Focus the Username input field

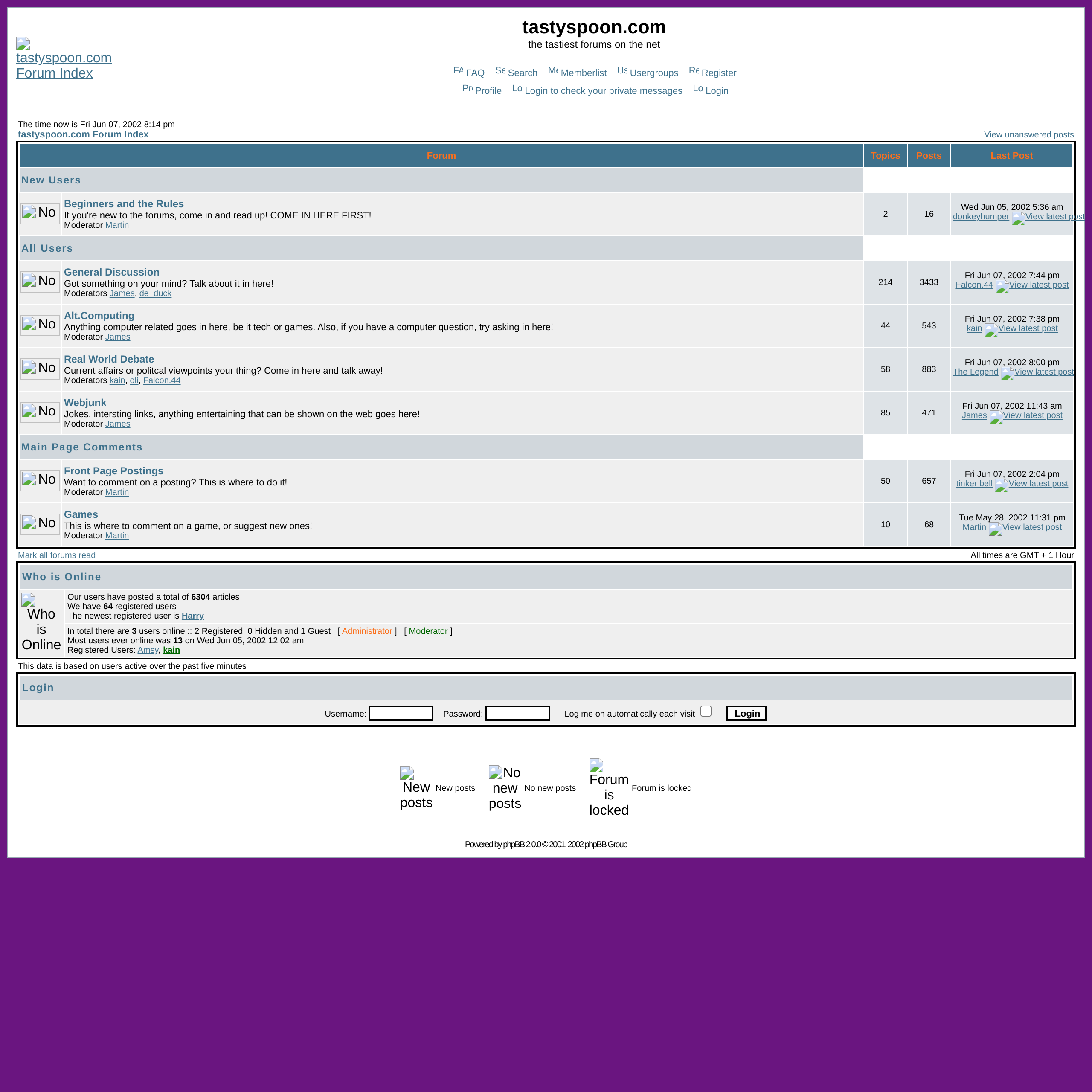tap(401, 713)
